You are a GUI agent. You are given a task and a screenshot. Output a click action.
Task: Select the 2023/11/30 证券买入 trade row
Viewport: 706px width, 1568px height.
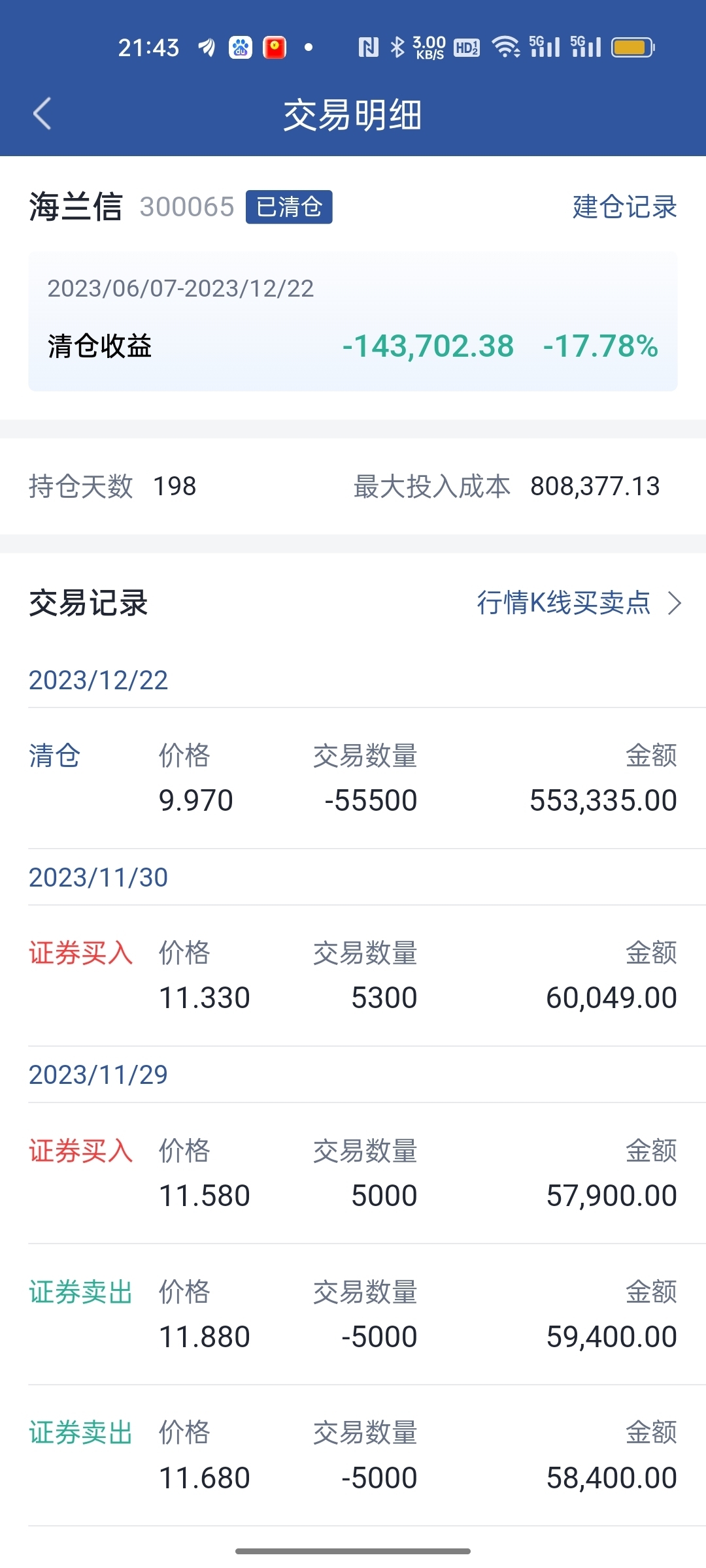point(353,975)
